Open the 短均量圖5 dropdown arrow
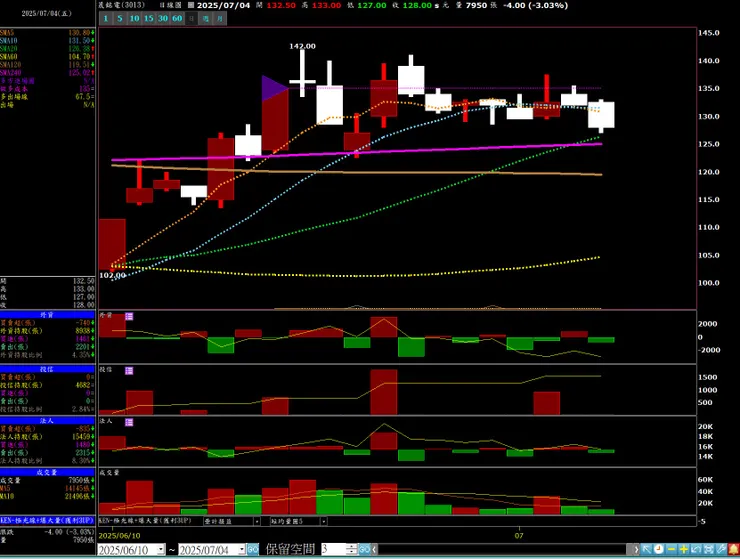The width and height of the screenshot is (740, 559). 324,521
